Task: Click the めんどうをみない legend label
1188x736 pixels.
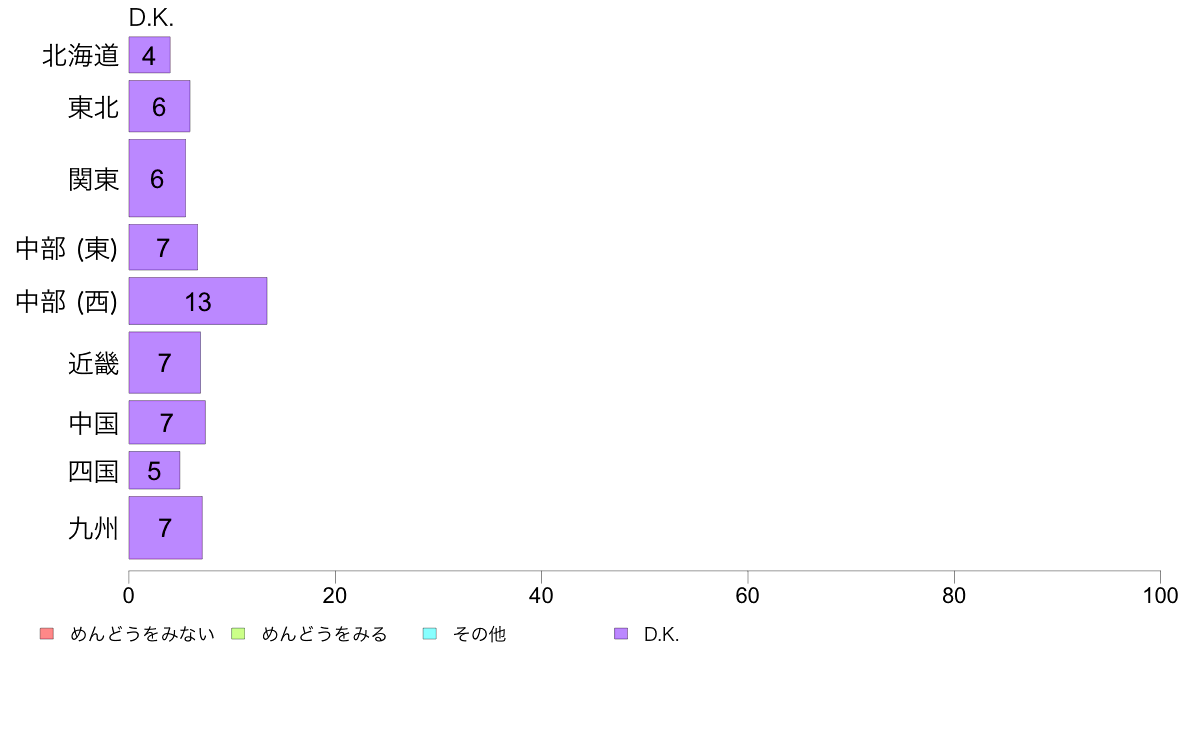Action: [142, 634]
